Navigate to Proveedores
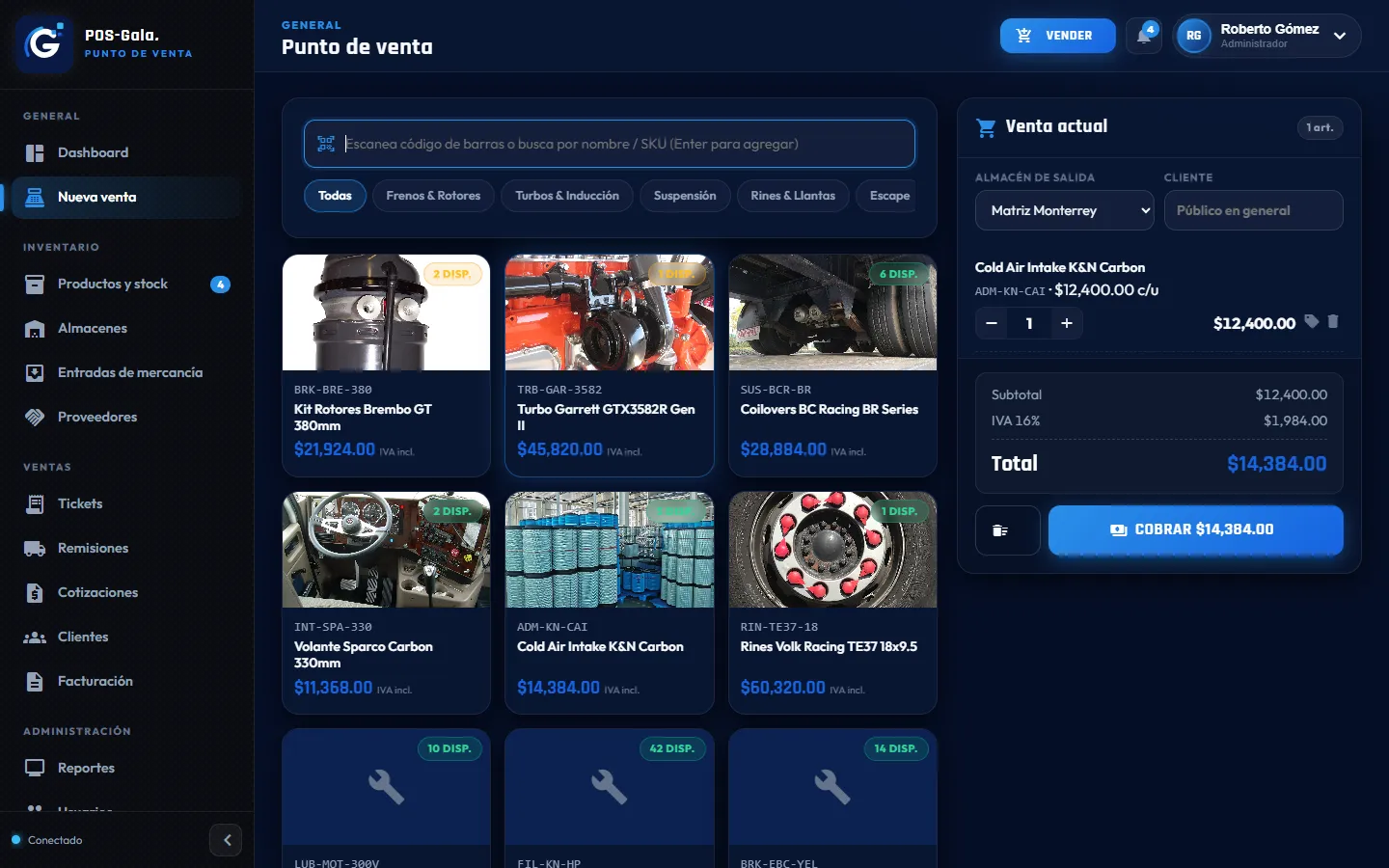1389x868 pixels. tap(126, 417)
